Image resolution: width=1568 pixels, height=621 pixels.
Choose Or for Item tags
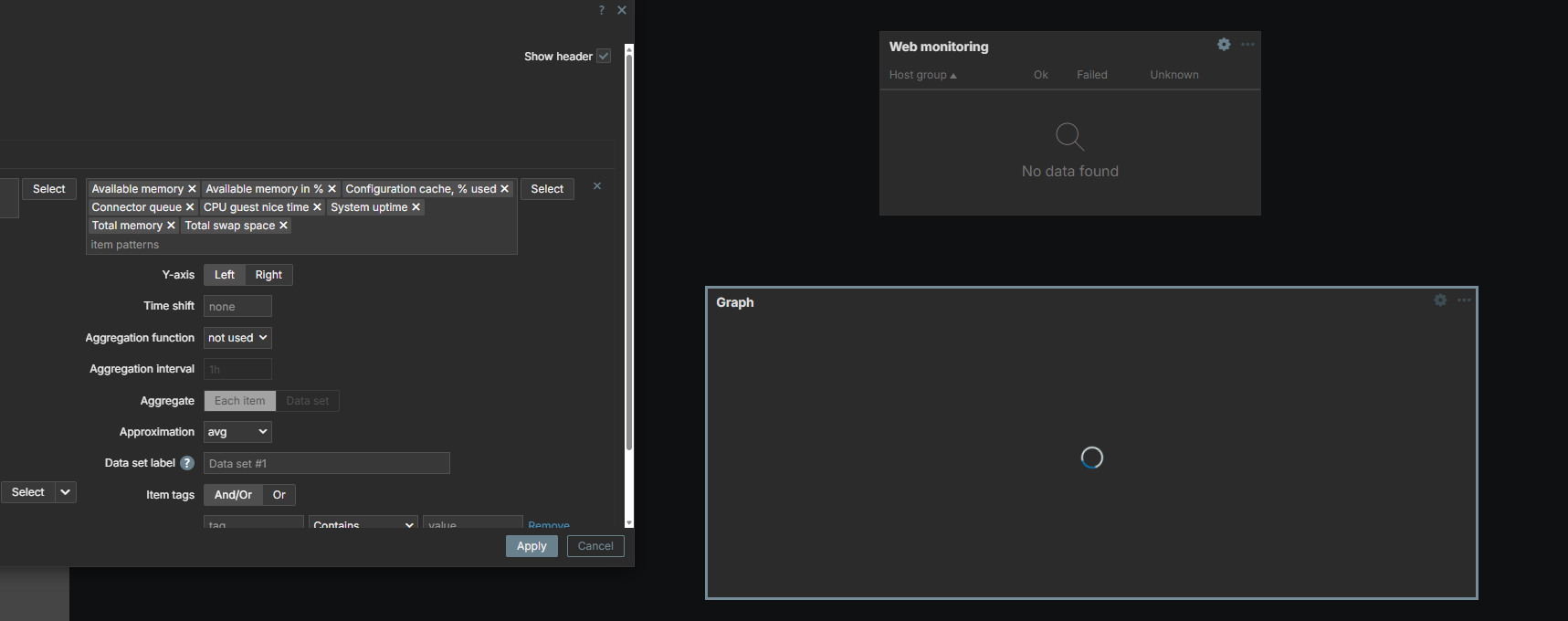tap(279, 495)
